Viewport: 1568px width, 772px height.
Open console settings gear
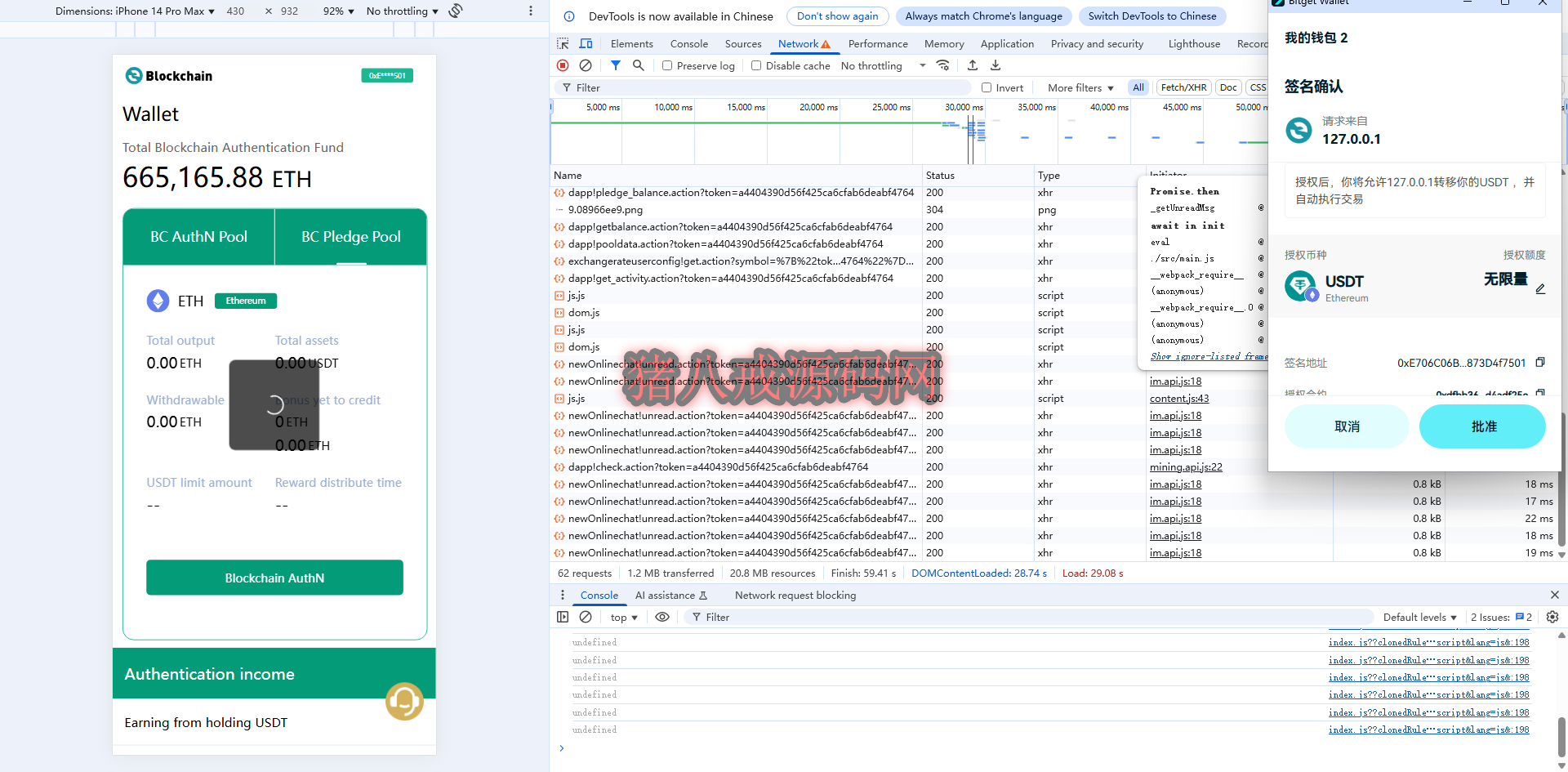point(1552,617)
